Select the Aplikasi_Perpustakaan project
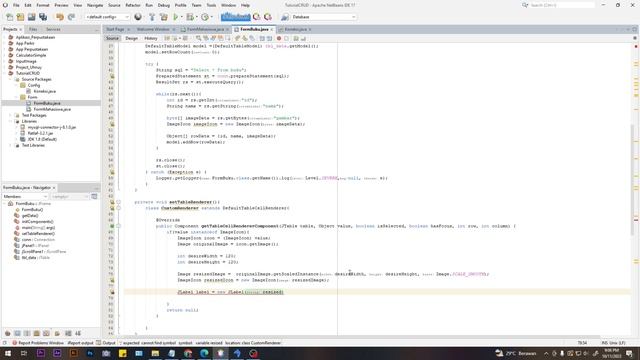Screen dimensions: 640x360 35,37
